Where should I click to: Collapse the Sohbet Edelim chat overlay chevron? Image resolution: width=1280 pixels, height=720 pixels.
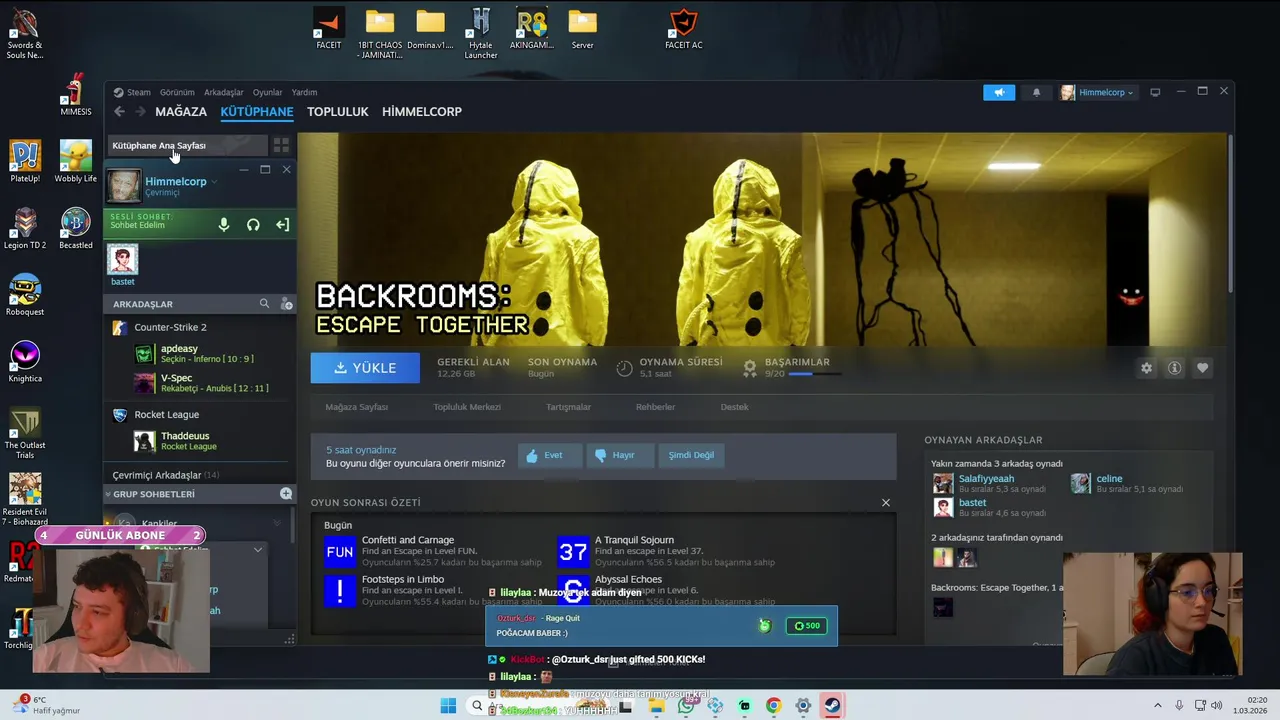click(258, 550)
